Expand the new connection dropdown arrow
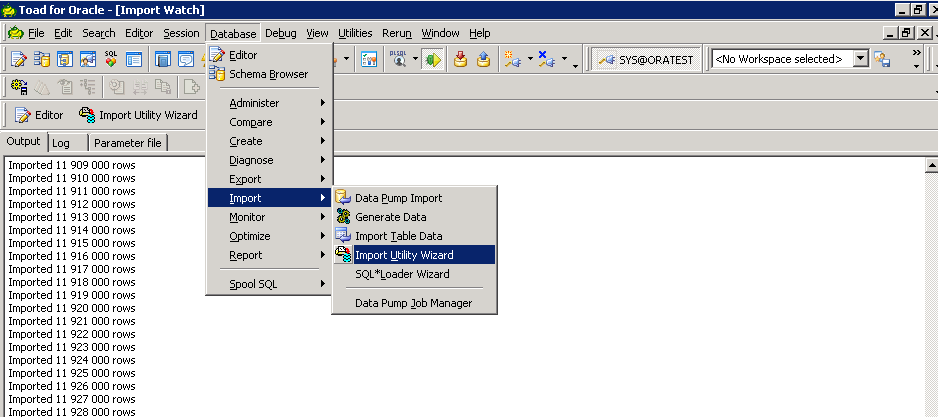 click(x=530, y=59)
